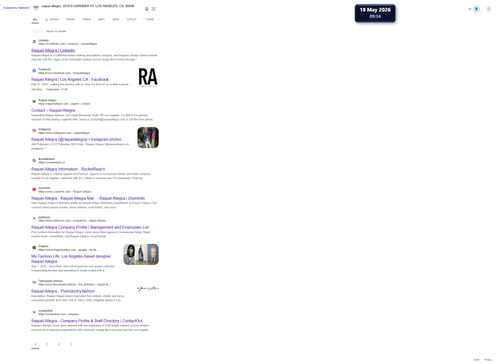This screenshot has height=364, width=500.
Task: Open Raquel Allegra - TheIndustry.fashion link
Action: pyautogui.click(x=63, y=291)
